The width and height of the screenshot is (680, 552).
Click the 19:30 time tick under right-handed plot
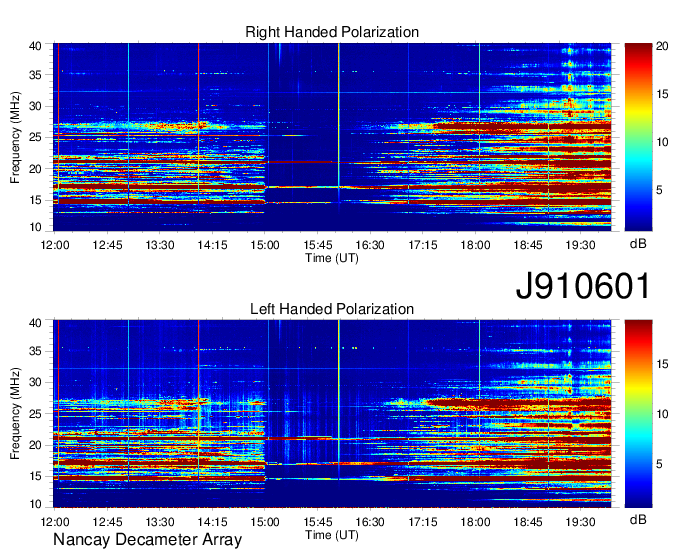pyautogui.click(x=580, y=245)
